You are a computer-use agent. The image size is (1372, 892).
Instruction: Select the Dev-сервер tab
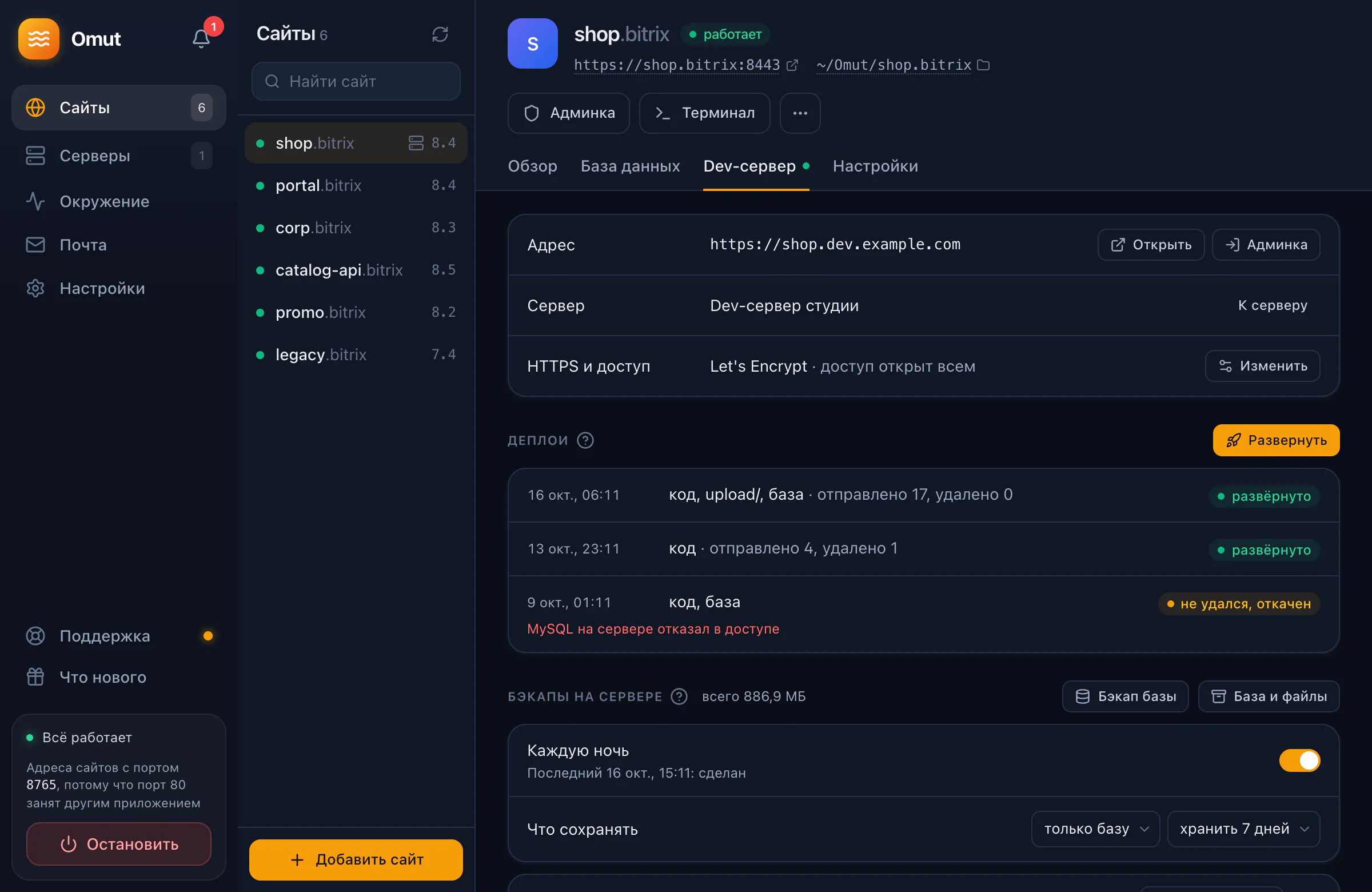[x=756, y=166]
